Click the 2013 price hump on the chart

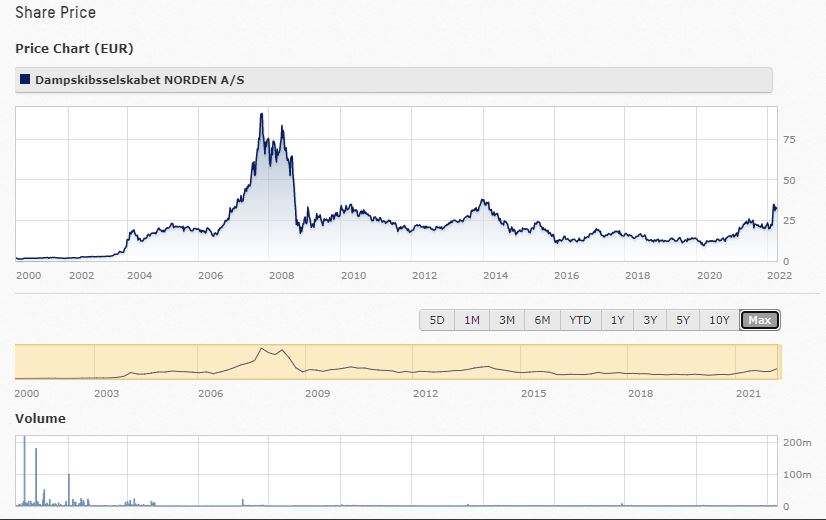484,202
